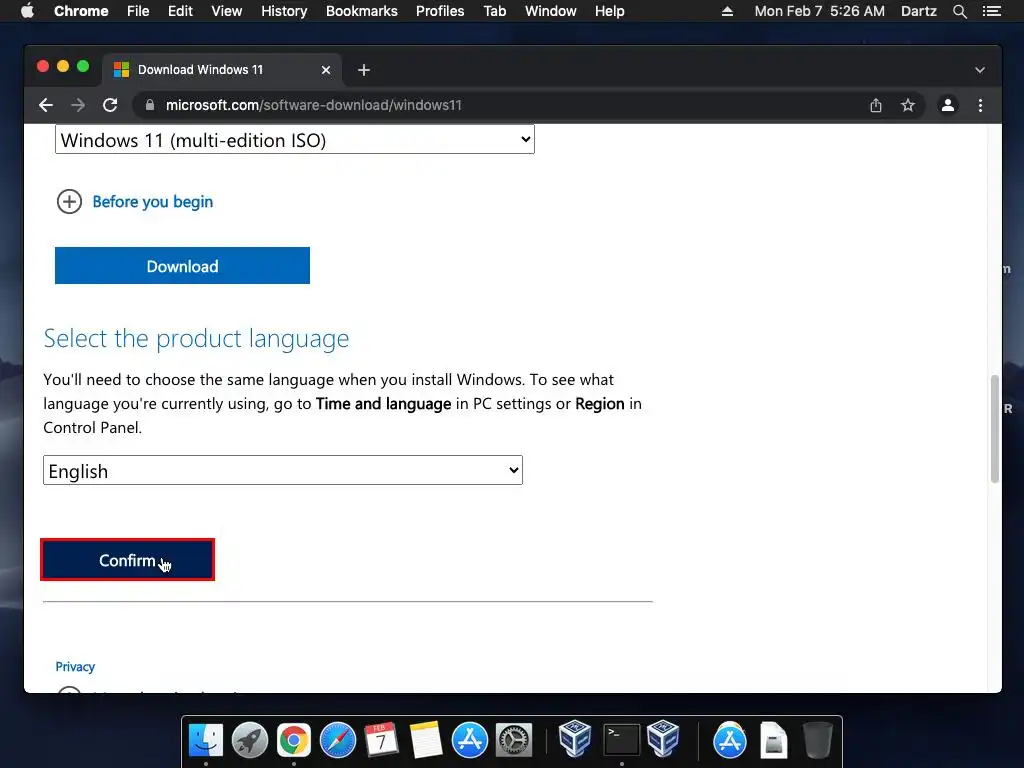1024x768 pixels.
Task: Share this page with the share icon
Action: pyautogui.click(x=876, y=105)
